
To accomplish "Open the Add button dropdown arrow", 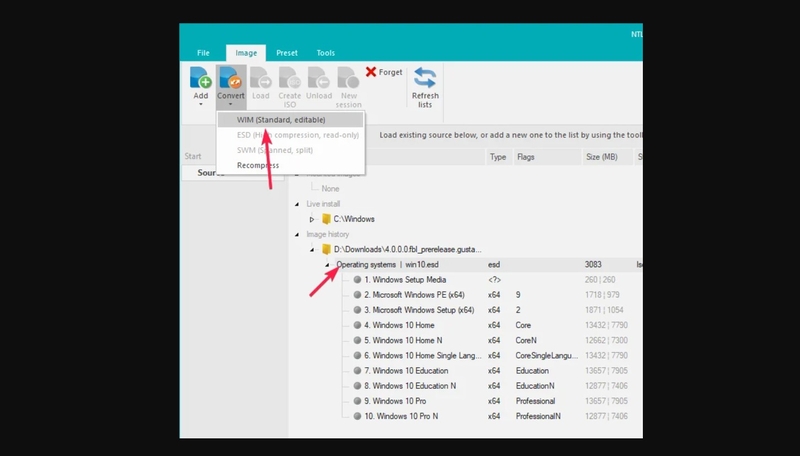I will pos(201,104).
